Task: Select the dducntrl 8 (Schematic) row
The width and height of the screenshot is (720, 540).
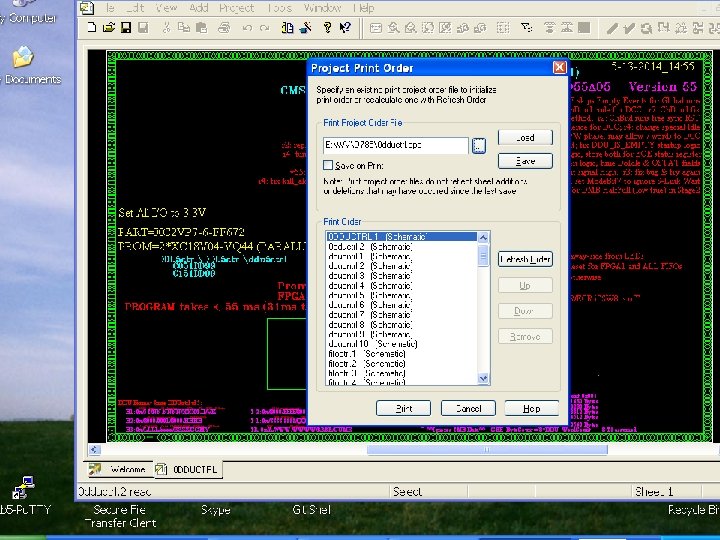Action: pos(402,325)
